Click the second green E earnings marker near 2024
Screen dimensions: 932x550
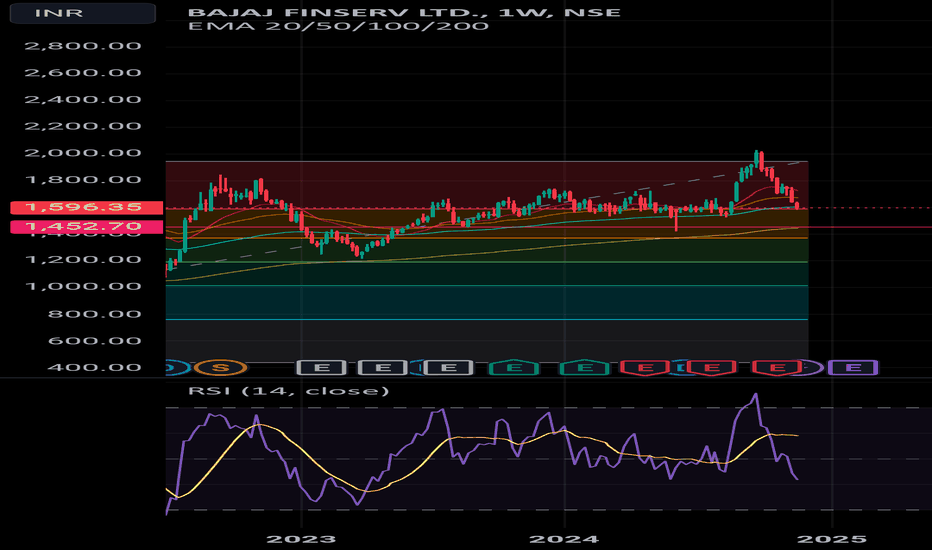tap(585, 368)
